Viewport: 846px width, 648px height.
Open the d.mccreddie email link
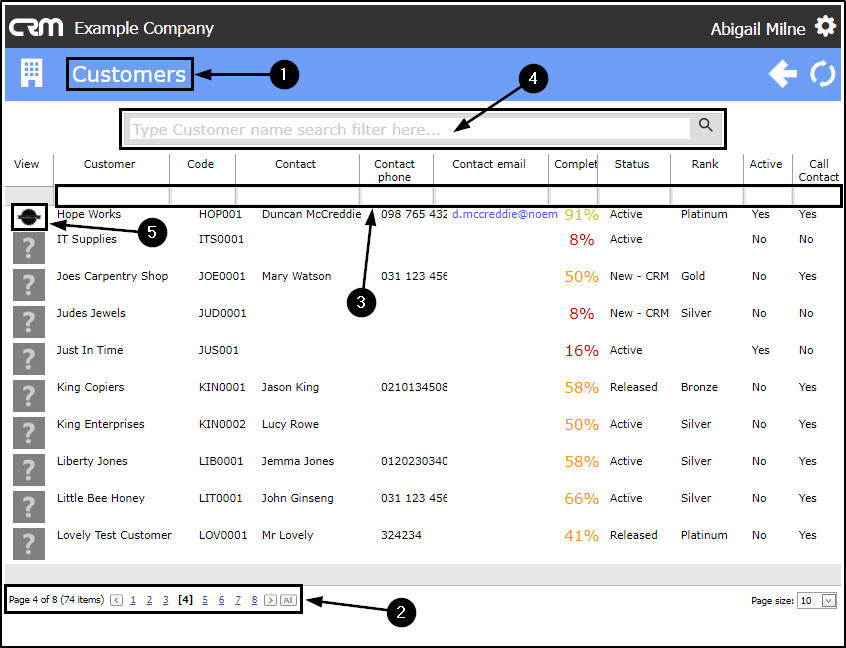[504, 214]
